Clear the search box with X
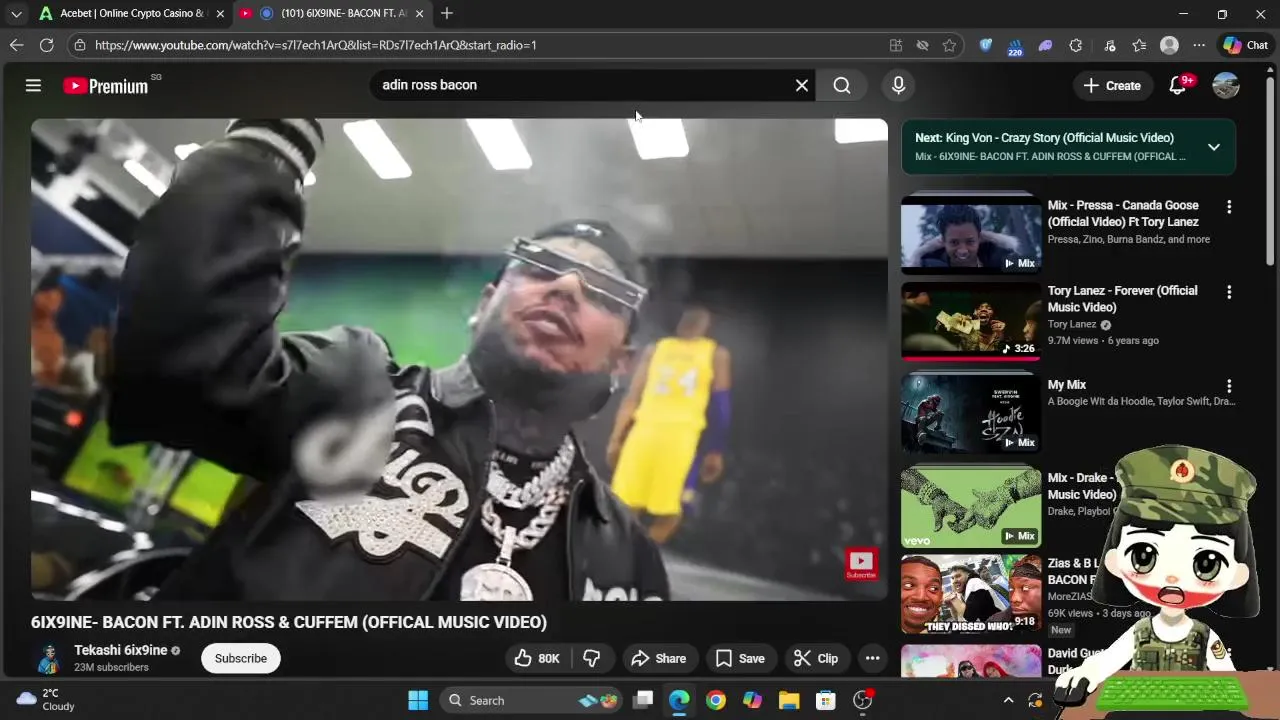This screenshot has width=1280, height=720. [801, 86]
